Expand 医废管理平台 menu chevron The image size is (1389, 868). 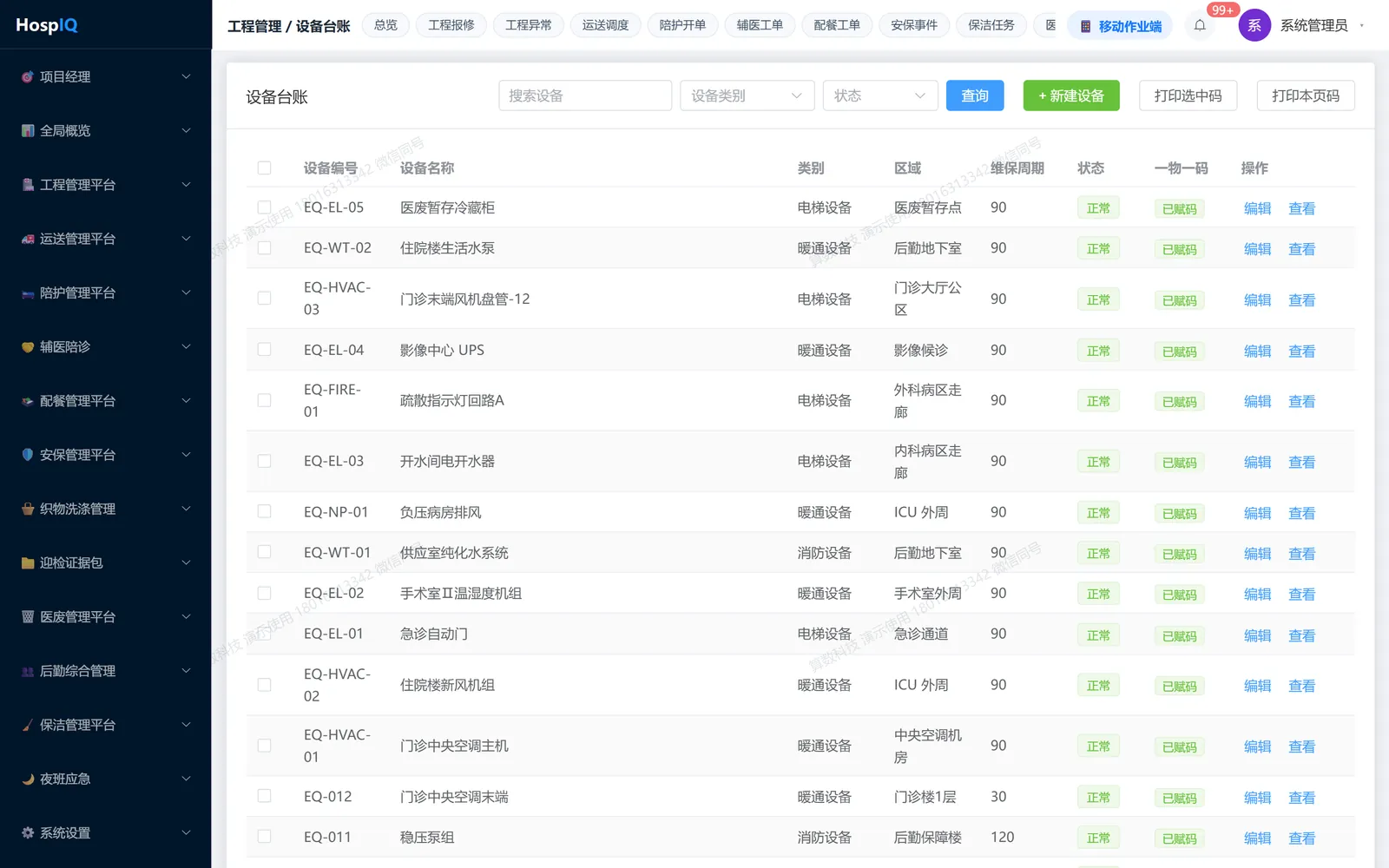click(186, 617)
